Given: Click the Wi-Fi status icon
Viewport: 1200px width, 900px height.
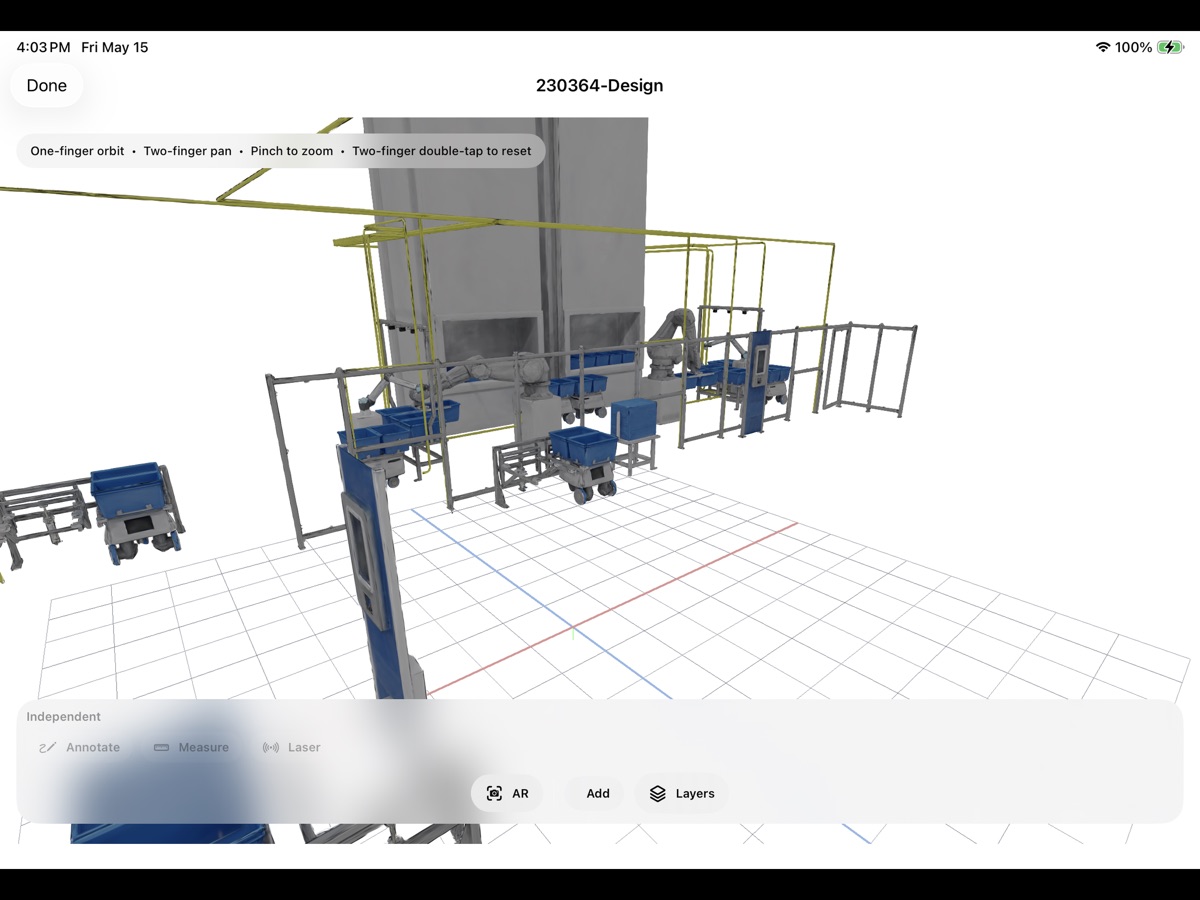Looking at the screenshot, I should coord(1103,47).
